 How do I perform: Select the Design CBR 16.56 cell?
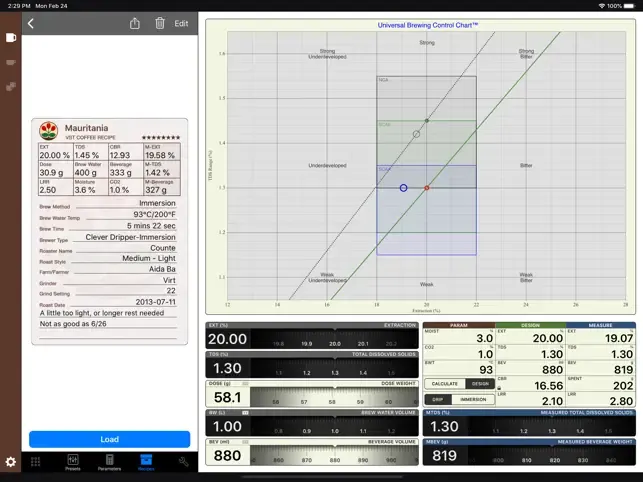pos(530,384)
